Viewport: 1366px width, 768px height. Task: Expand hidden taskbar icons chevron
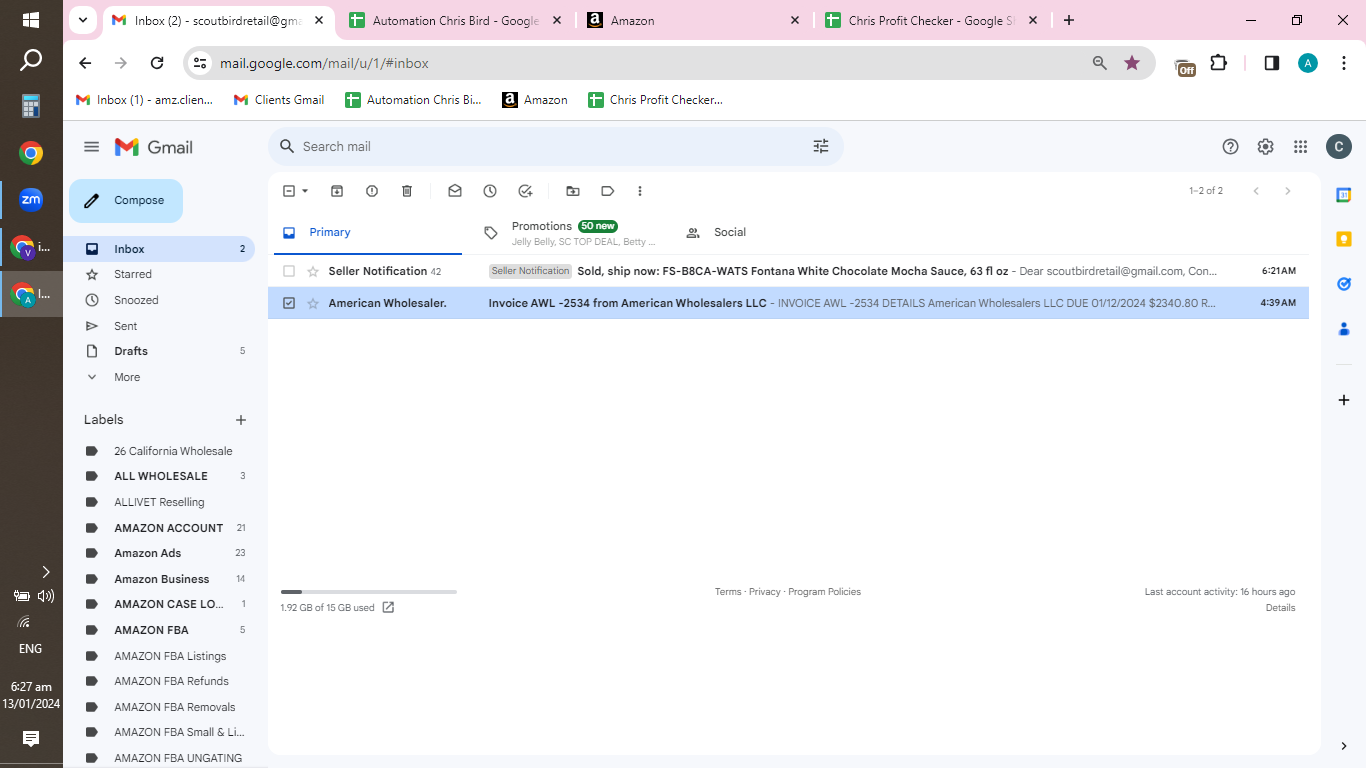[x=45, y=572]
